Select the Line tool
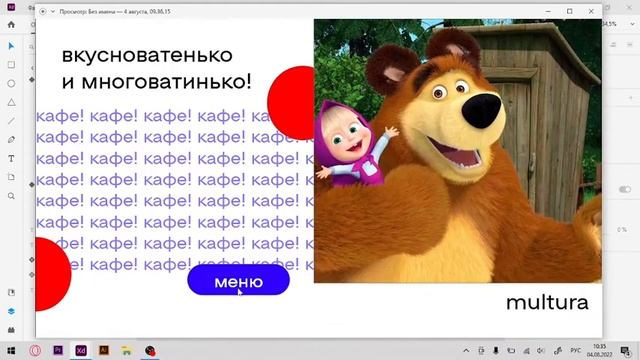This screenshot has width=640, height=360. [11, 121]
